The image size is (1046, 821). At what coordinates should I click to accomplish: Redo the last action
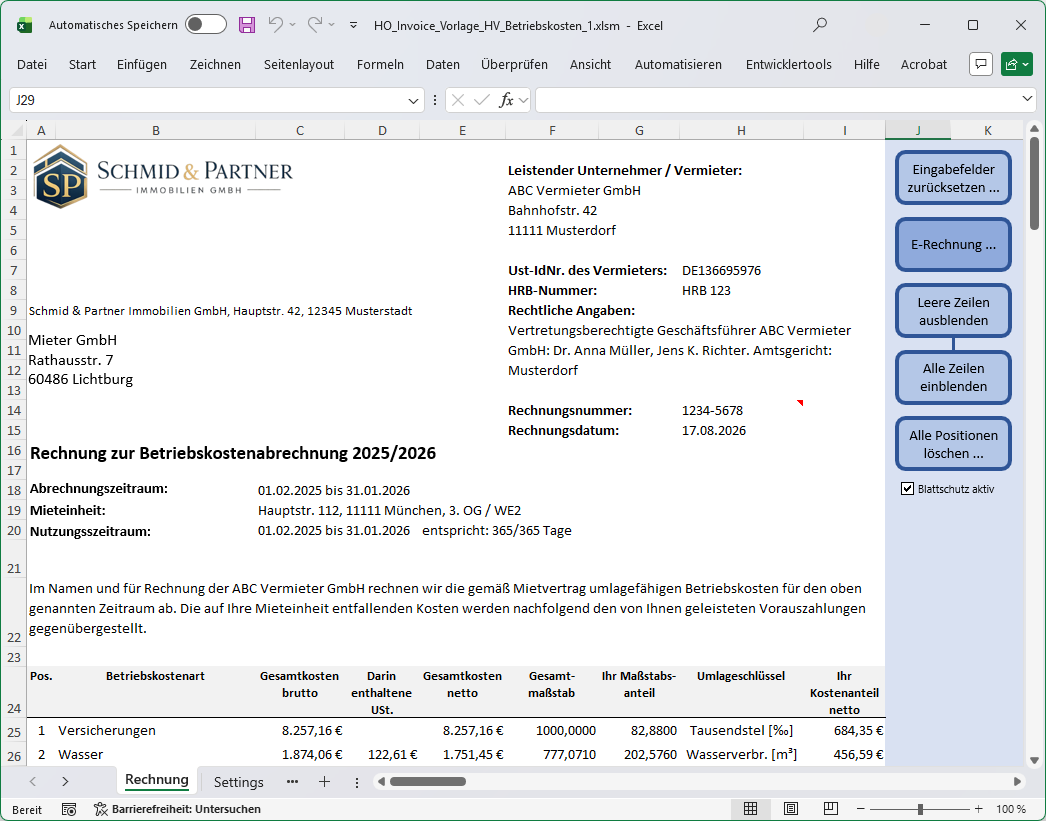[x=315, y=25]
